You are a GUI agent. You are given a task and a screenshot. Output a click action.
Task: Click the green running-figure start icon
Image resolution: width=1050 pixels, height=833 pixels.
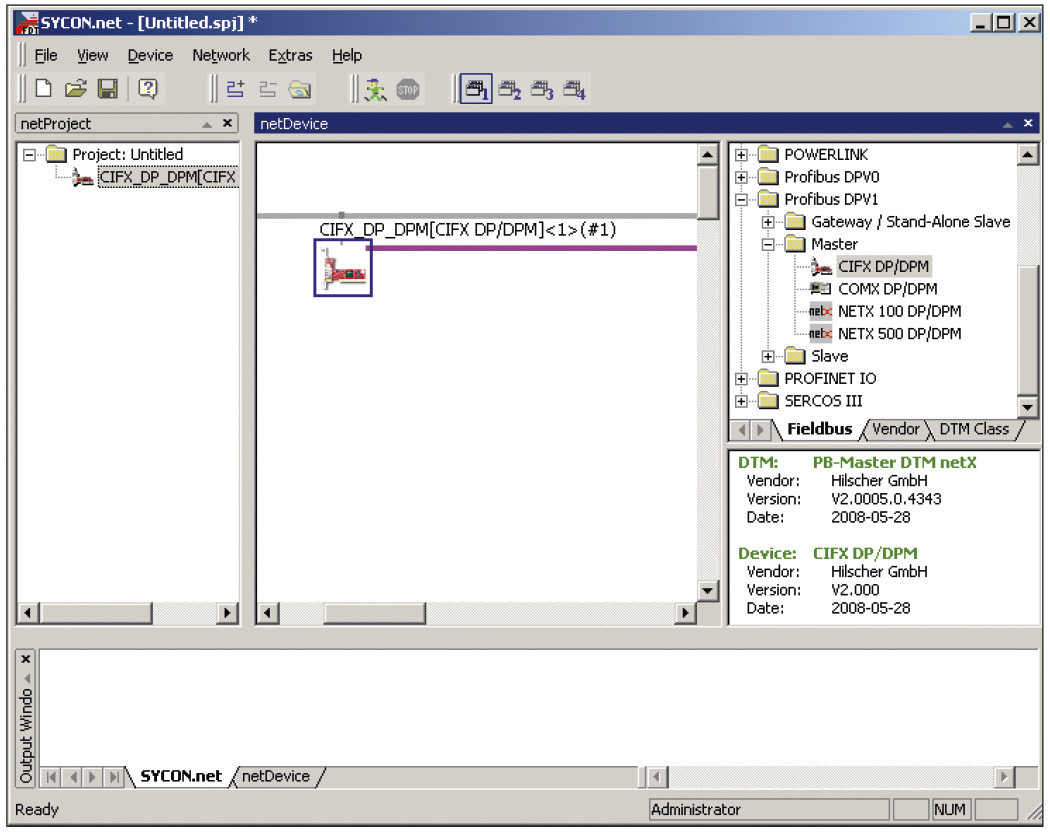[375, 89]
